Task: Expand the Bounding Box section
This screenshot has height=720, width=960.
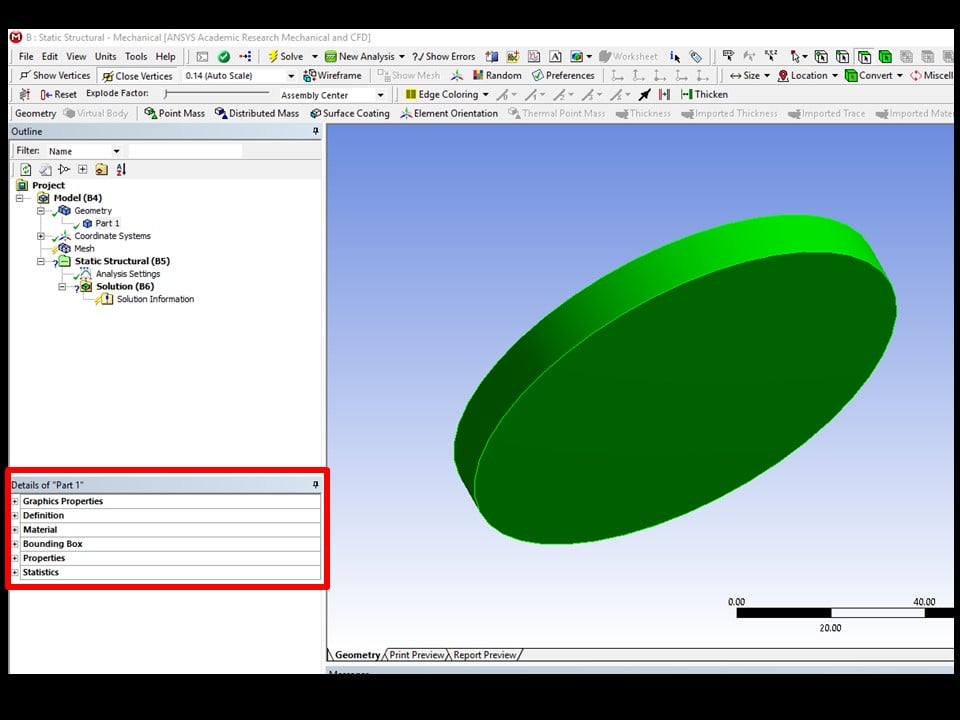Action: 15,544
